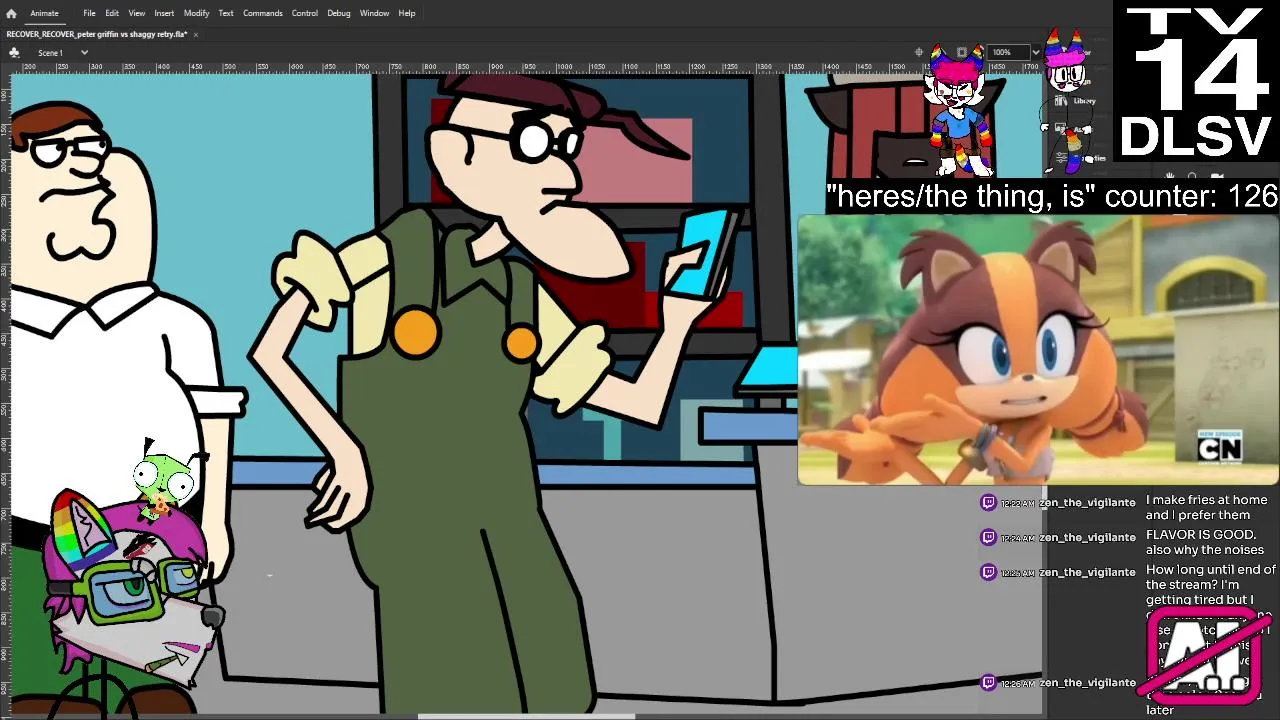Open the zoom level dropdown arrow
This screenshot has height=720, width=1280.
point(1036,52)
